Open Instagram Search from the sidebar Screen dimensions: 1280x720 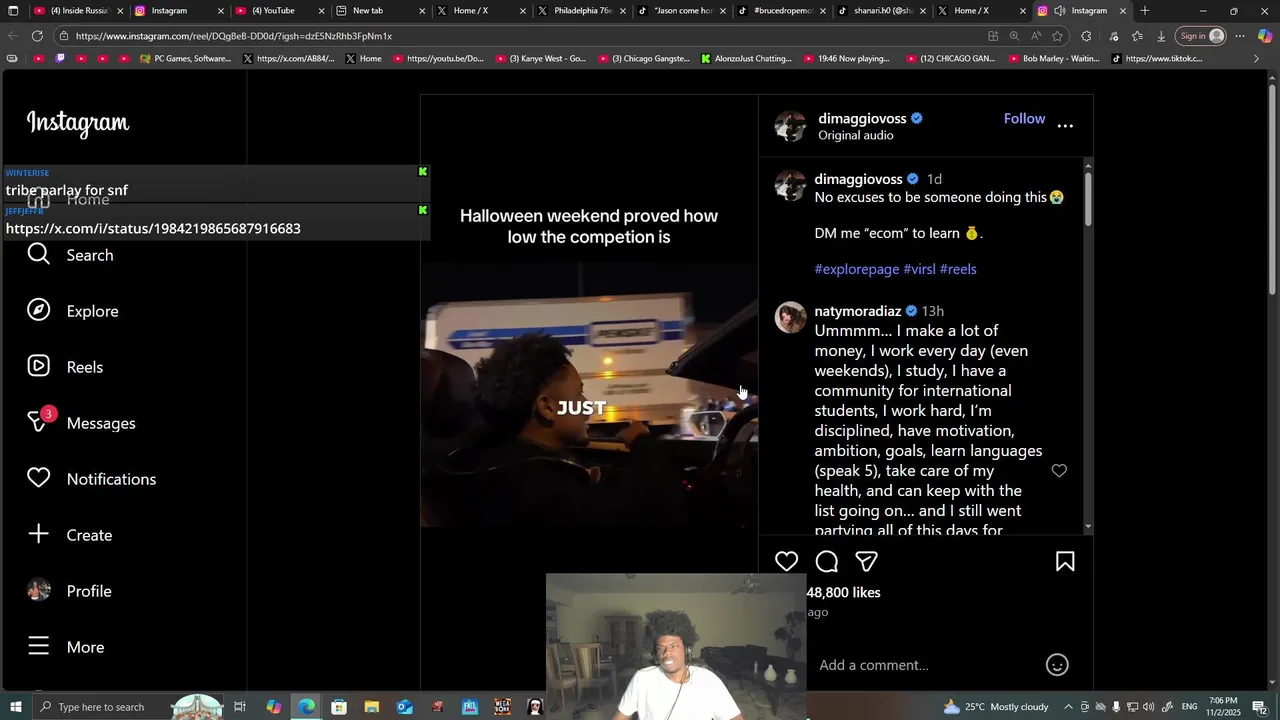(70, 255)
